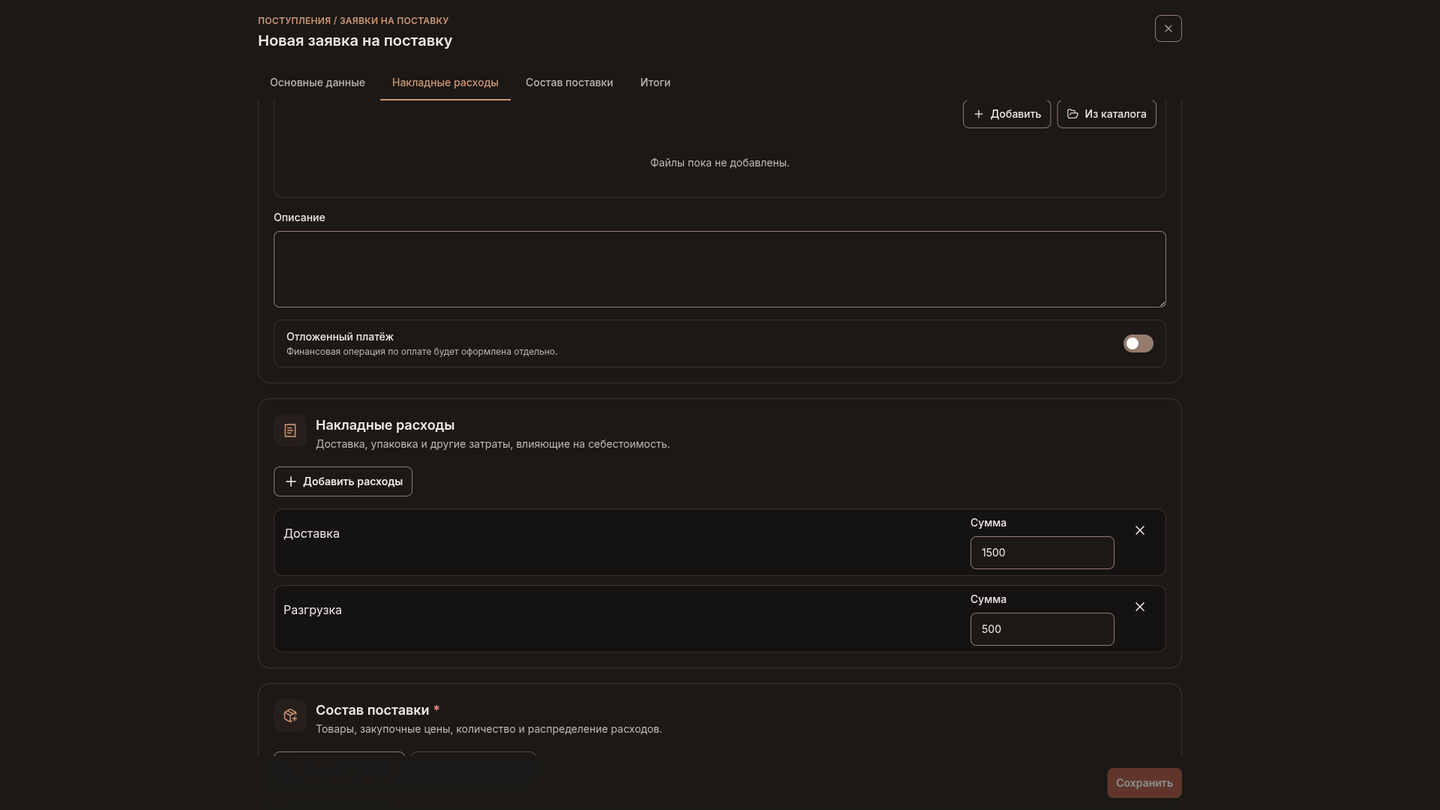
Task: Click the ПОСТУПЛЕНИЯ / ЗАЯВКИ НА ПОСТАВКУ breadcrumb
Action: click(x=353, y=20)
